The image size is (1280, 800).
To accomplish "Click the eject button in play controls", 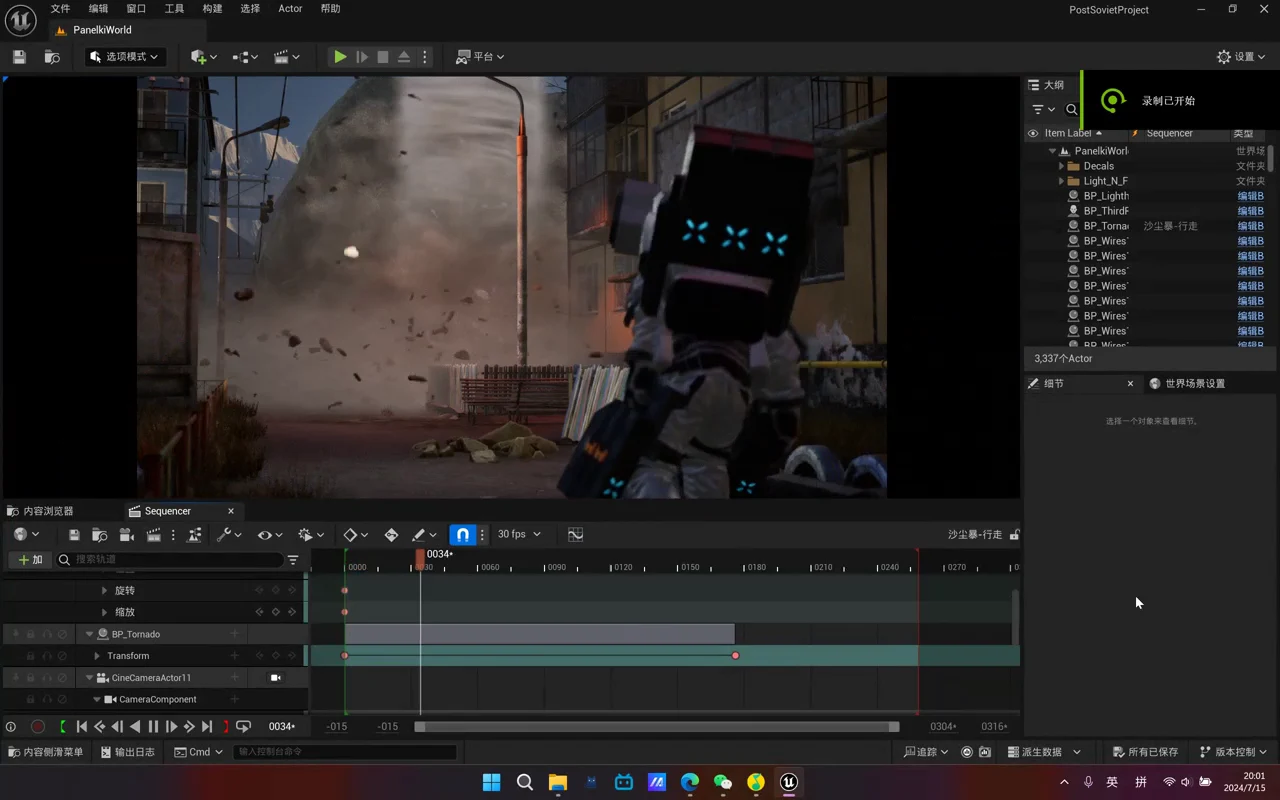I will [404, 57].
